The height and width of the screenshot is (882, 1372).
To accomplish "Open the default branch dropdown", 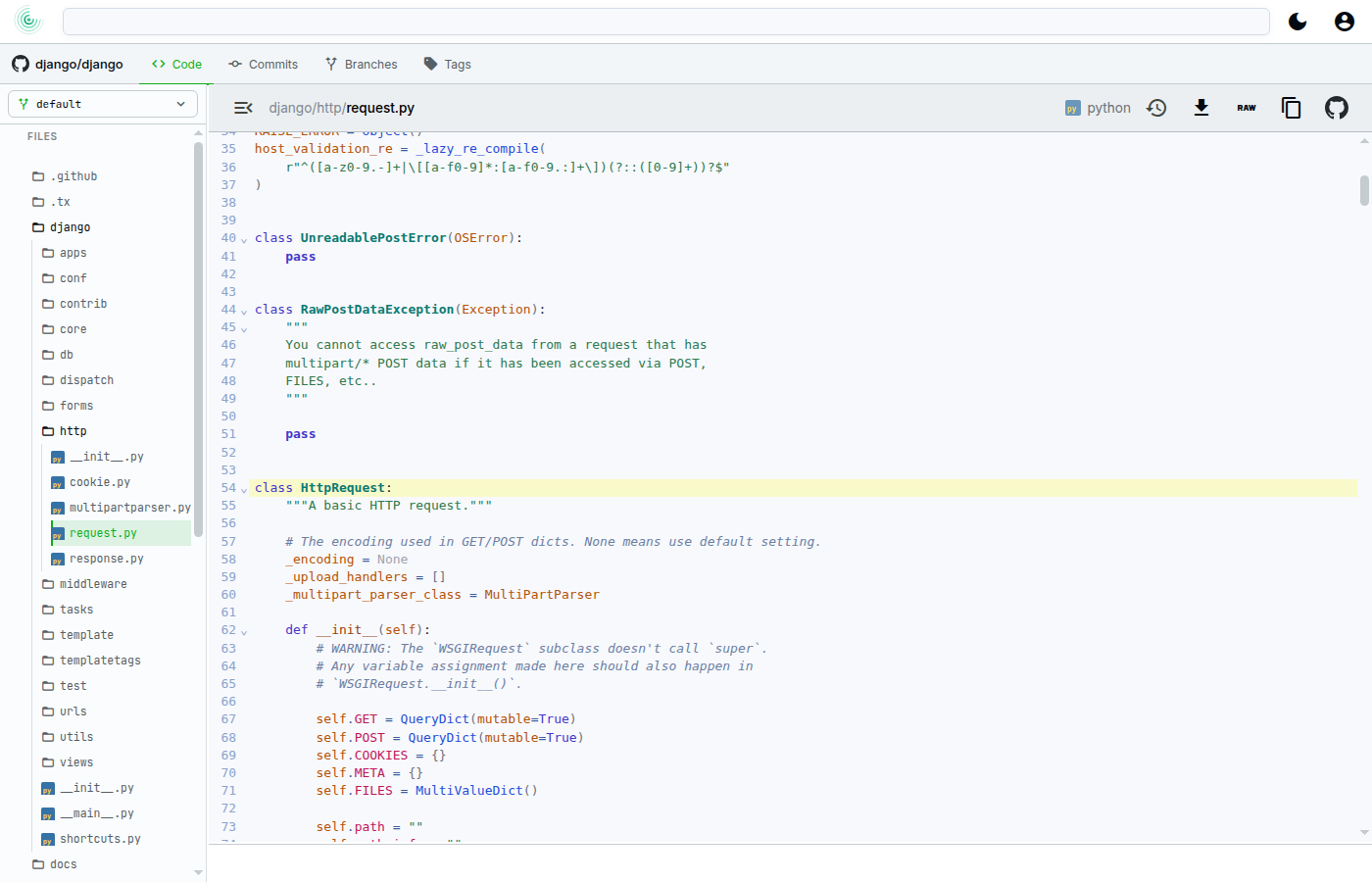I will (x=103, y=104).
